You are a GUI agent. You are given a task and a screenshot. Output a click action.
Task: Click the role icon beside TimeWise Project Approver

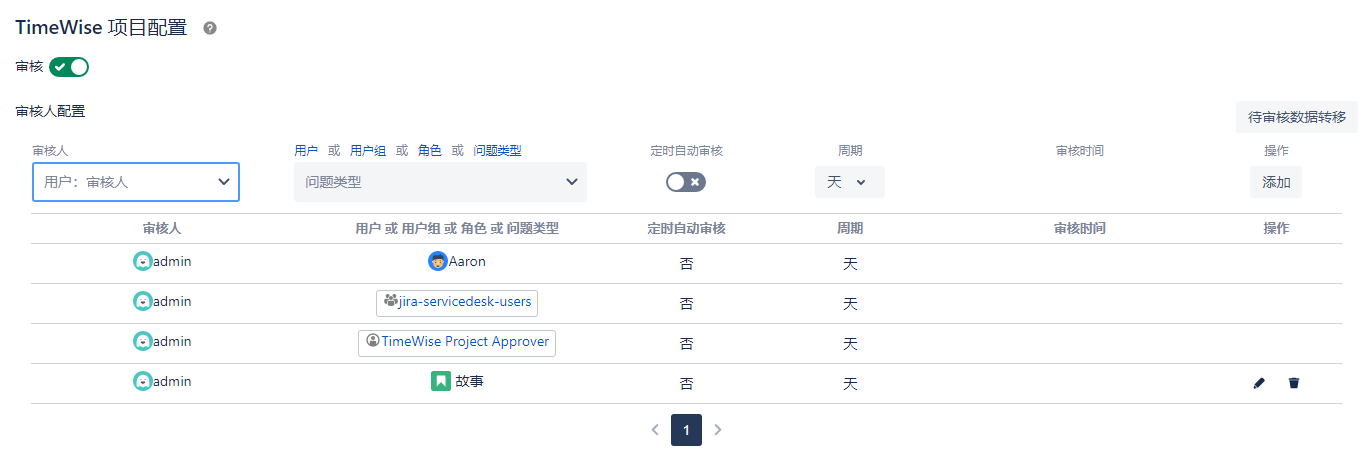point(373,341)
